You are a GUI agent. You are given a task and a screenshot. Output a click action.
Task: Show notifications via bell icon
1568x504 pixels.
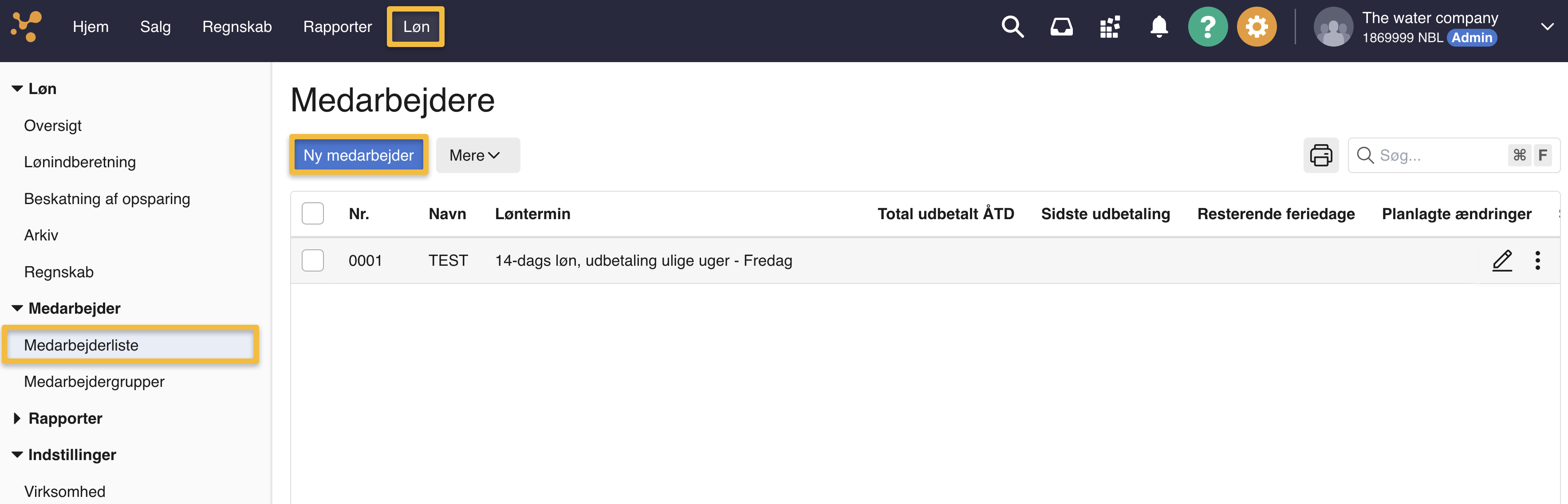click(1159, 27)
